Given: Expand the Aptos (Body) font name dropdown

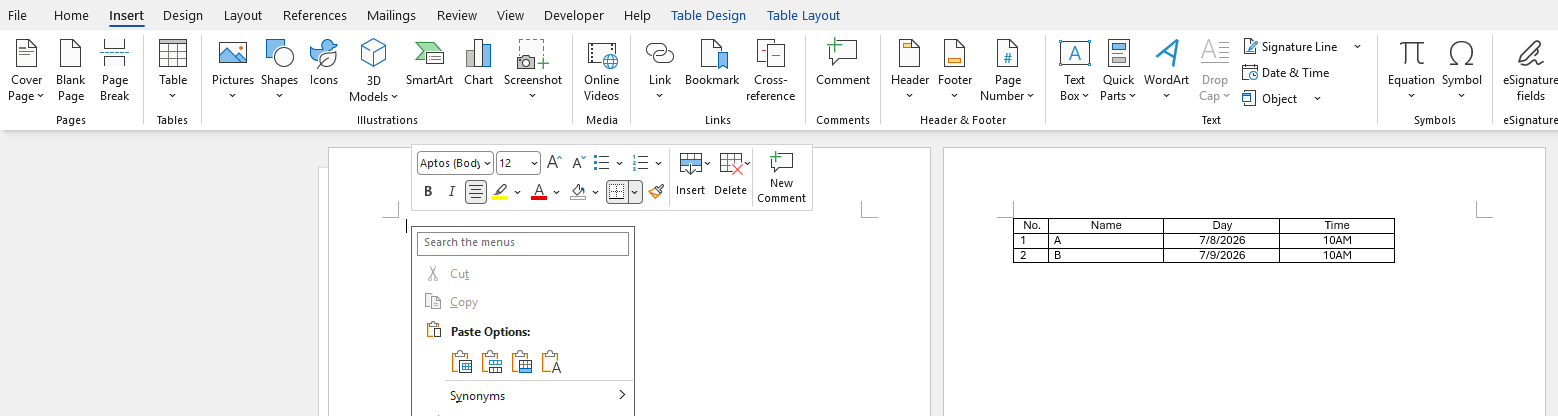Looking at the screenshot, I should (x=455, y=163).
